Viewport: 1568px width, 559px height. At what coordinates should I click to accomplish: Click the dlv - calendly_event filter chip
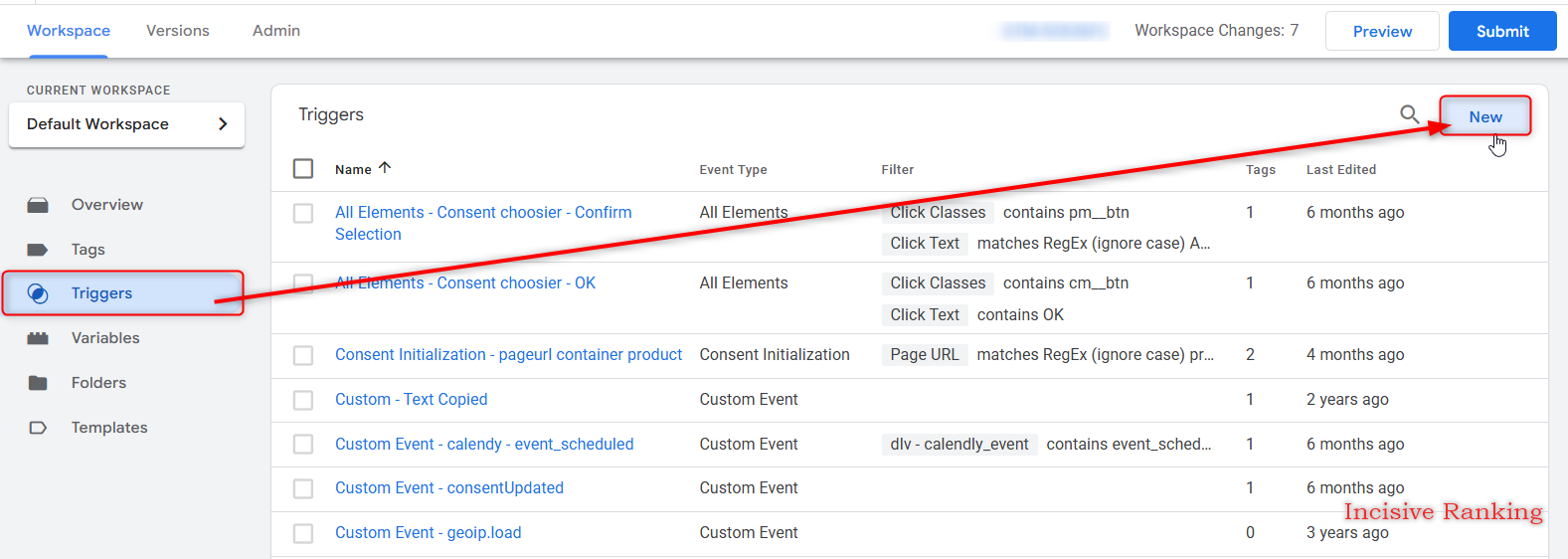pos(959,445)
